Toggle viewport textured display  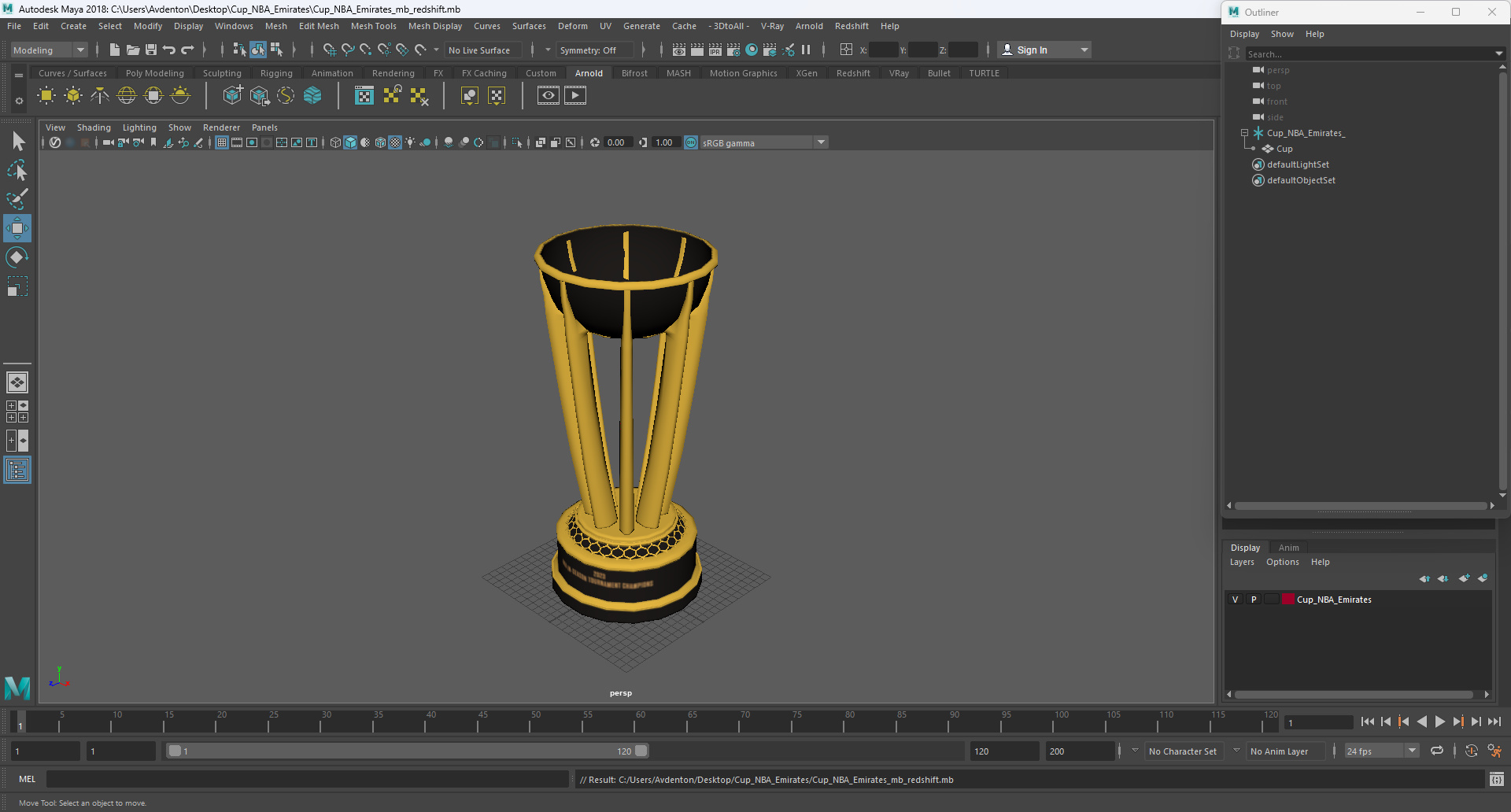click(395, 142)
